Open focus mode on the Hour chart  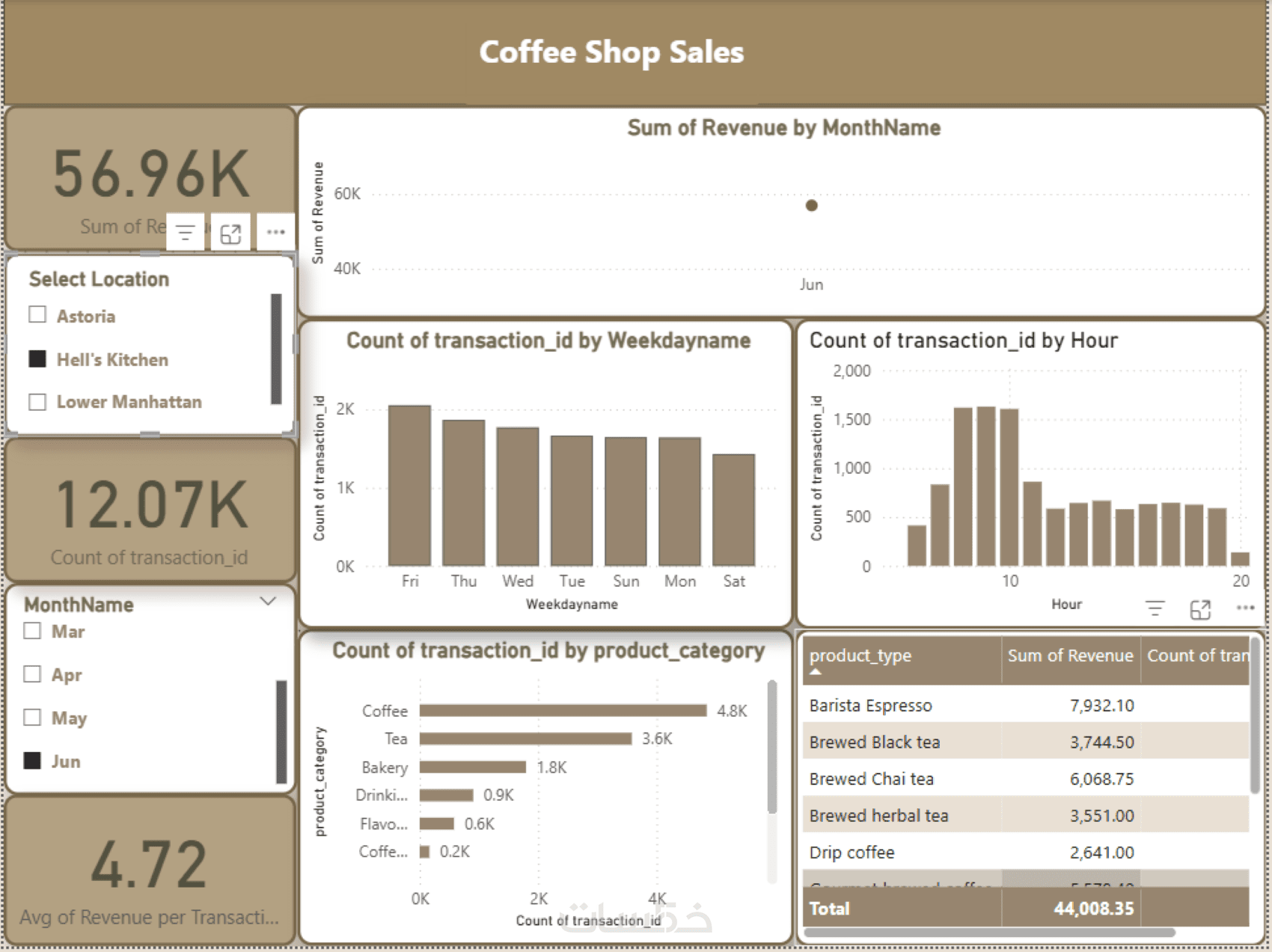[1200, 609]
